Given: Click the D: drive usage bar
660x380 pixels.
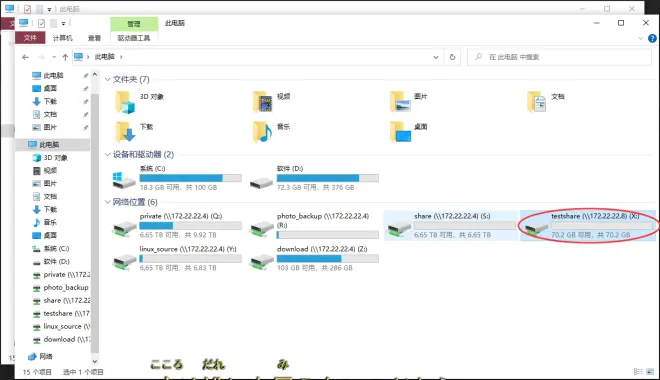Looking at the screenshot, I should click(x=327, y=178).
